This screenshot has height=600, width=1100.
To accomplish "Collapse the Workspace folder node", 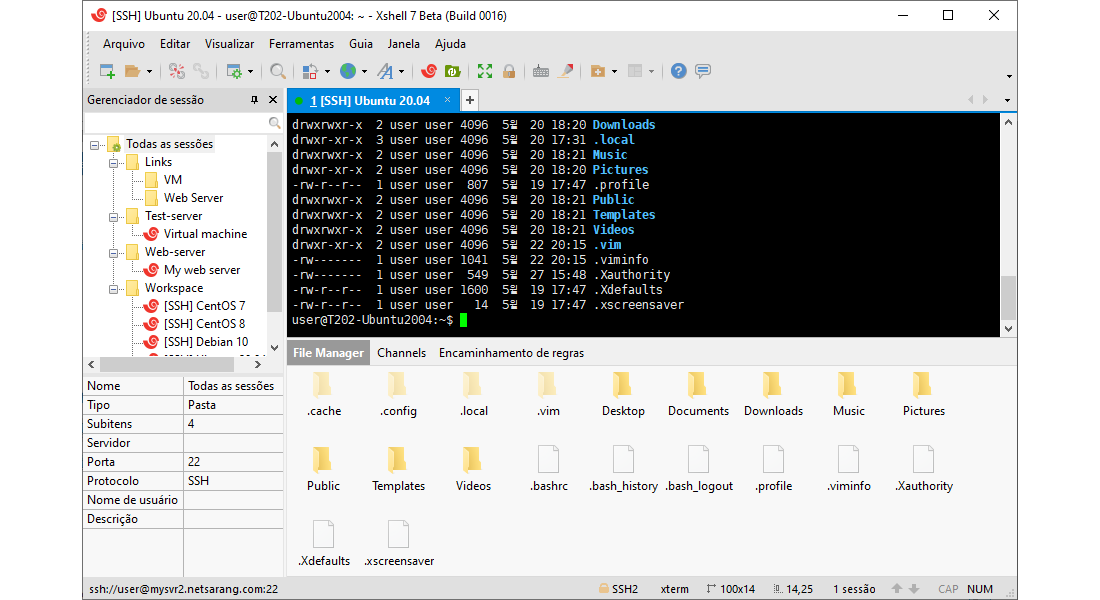I will 113,288.
